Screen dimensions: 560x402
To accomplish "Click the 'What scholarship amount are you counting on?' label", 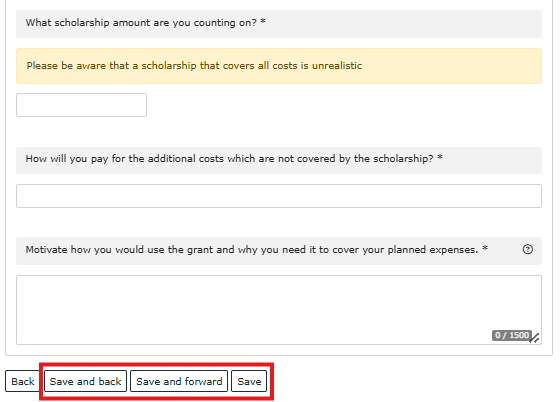I will [x=141, y=22].
